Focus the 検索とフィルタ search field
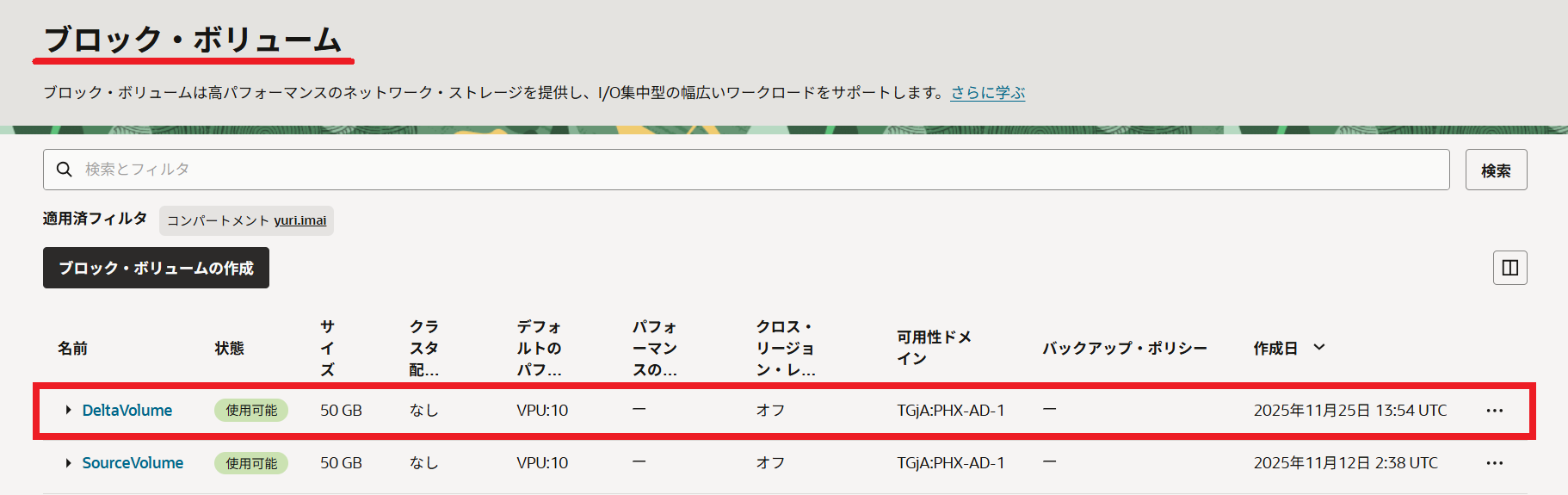Image resolution: width=1568 pixels, height=495 pixels. point(746,170)
